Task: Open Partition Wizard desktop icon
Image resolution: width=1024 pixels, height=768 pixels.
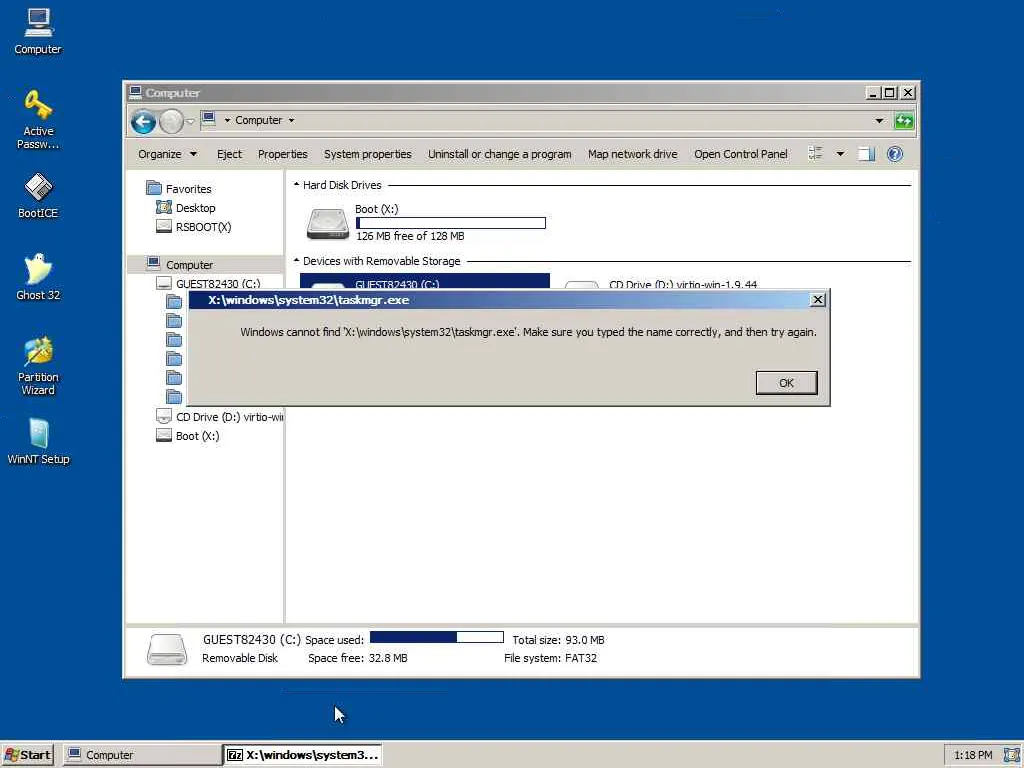Action: tap(38, 366)
